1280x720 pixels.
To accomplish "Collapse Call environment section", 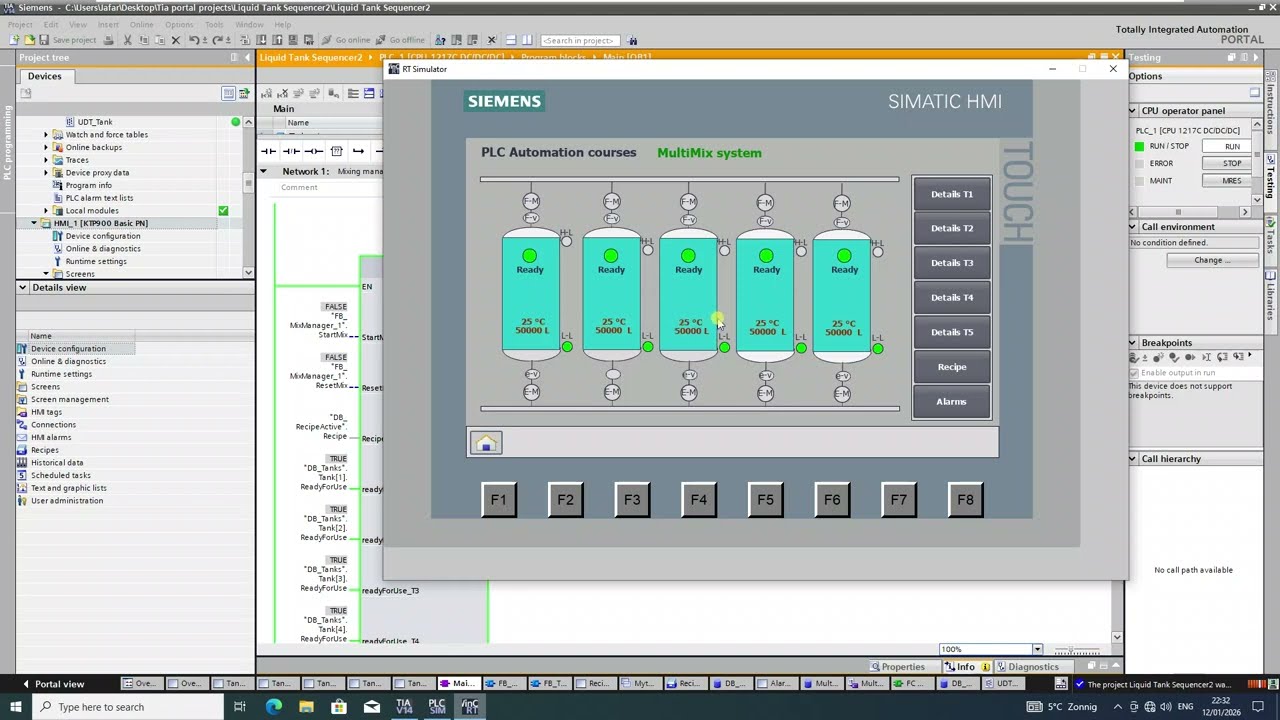I will (x=1133, y=227).
